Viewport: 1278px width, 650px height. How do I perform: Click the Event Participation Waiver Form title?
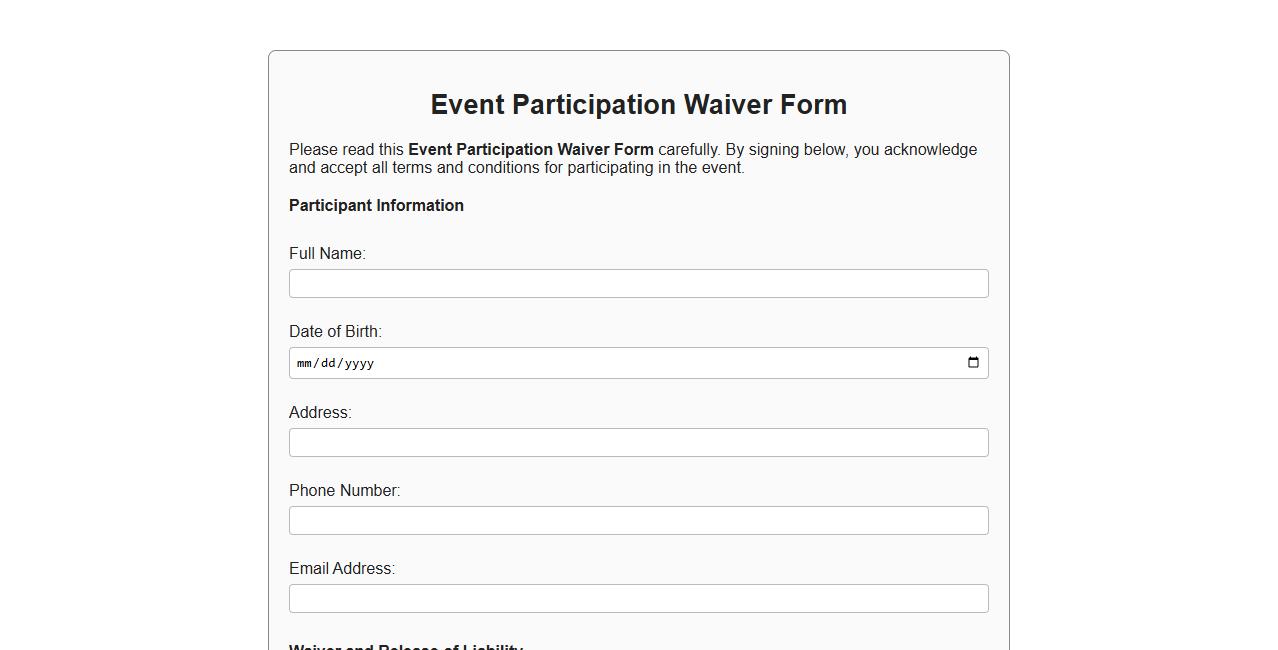click(x=638, y=104)
